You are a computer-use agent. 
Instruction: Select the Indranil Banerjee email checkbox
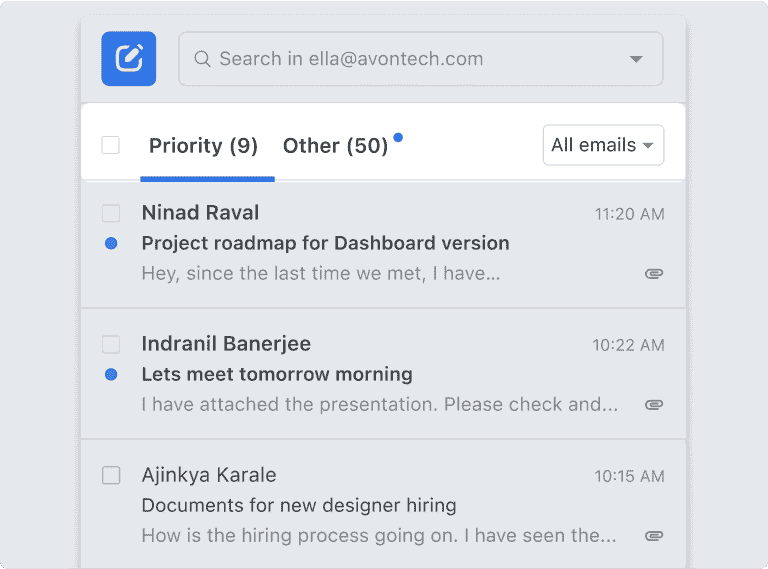click(111, 344)
